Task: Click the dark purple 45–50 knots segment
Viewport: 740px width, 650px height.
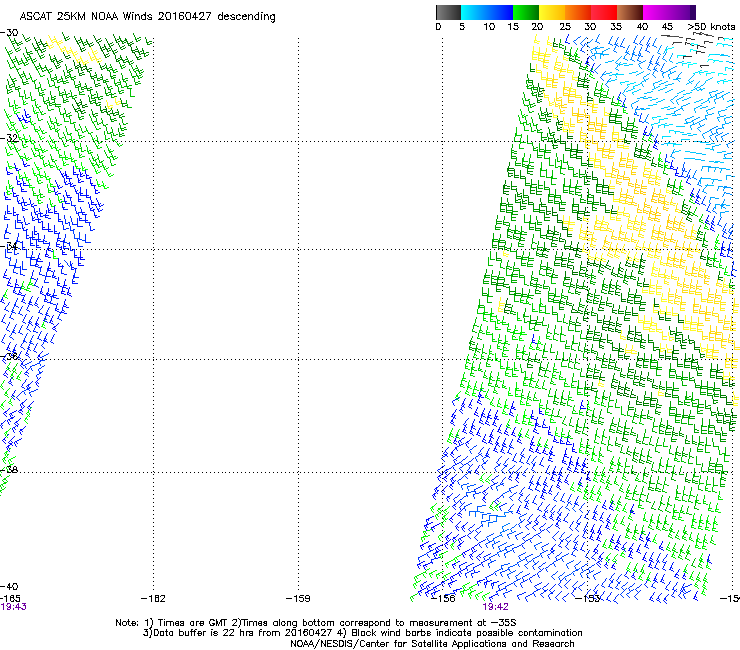Action: pyautogui.click(x=682, y=12)
